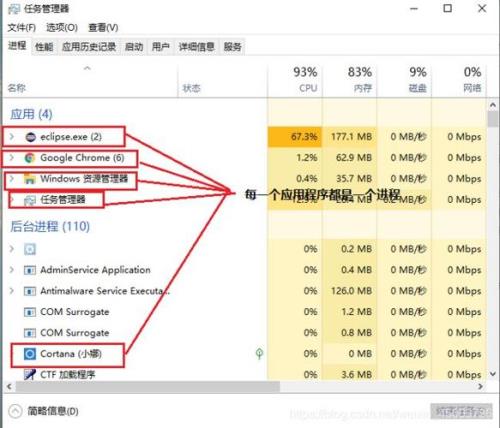Click the unnamed background process icon
This screenshot has height=428, width=500.
coord(30,249)
